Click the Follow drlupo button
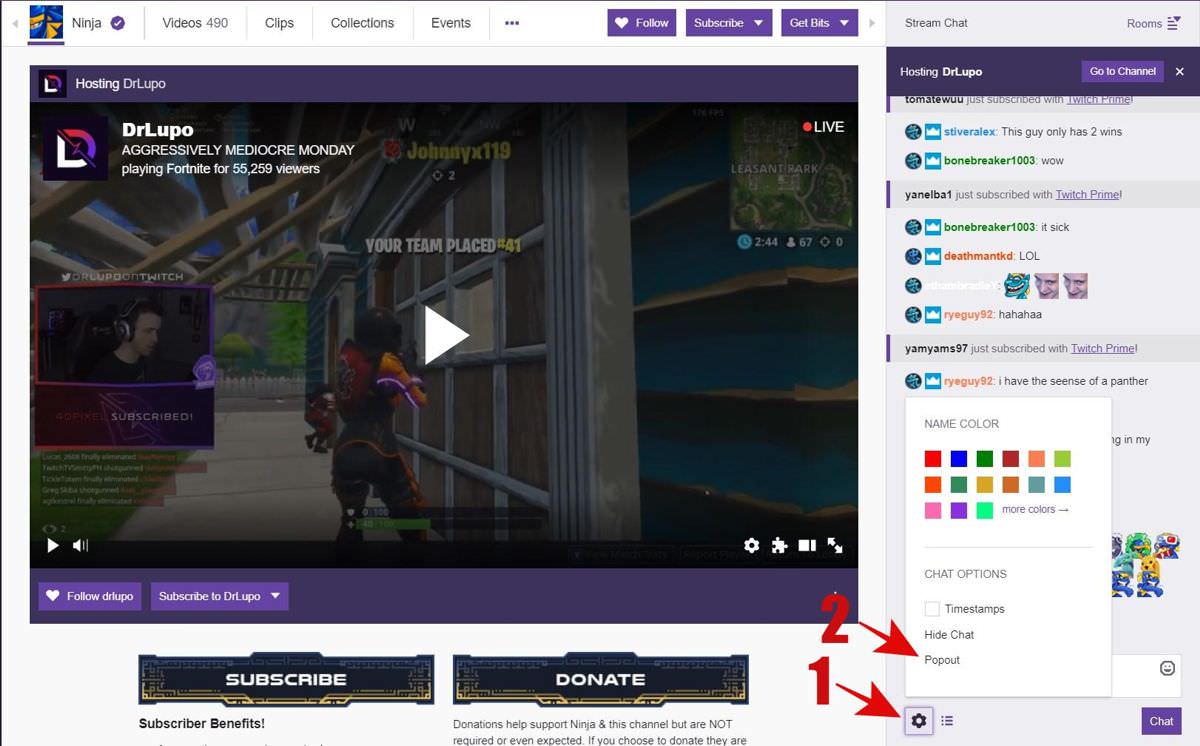 coord(90,596)
